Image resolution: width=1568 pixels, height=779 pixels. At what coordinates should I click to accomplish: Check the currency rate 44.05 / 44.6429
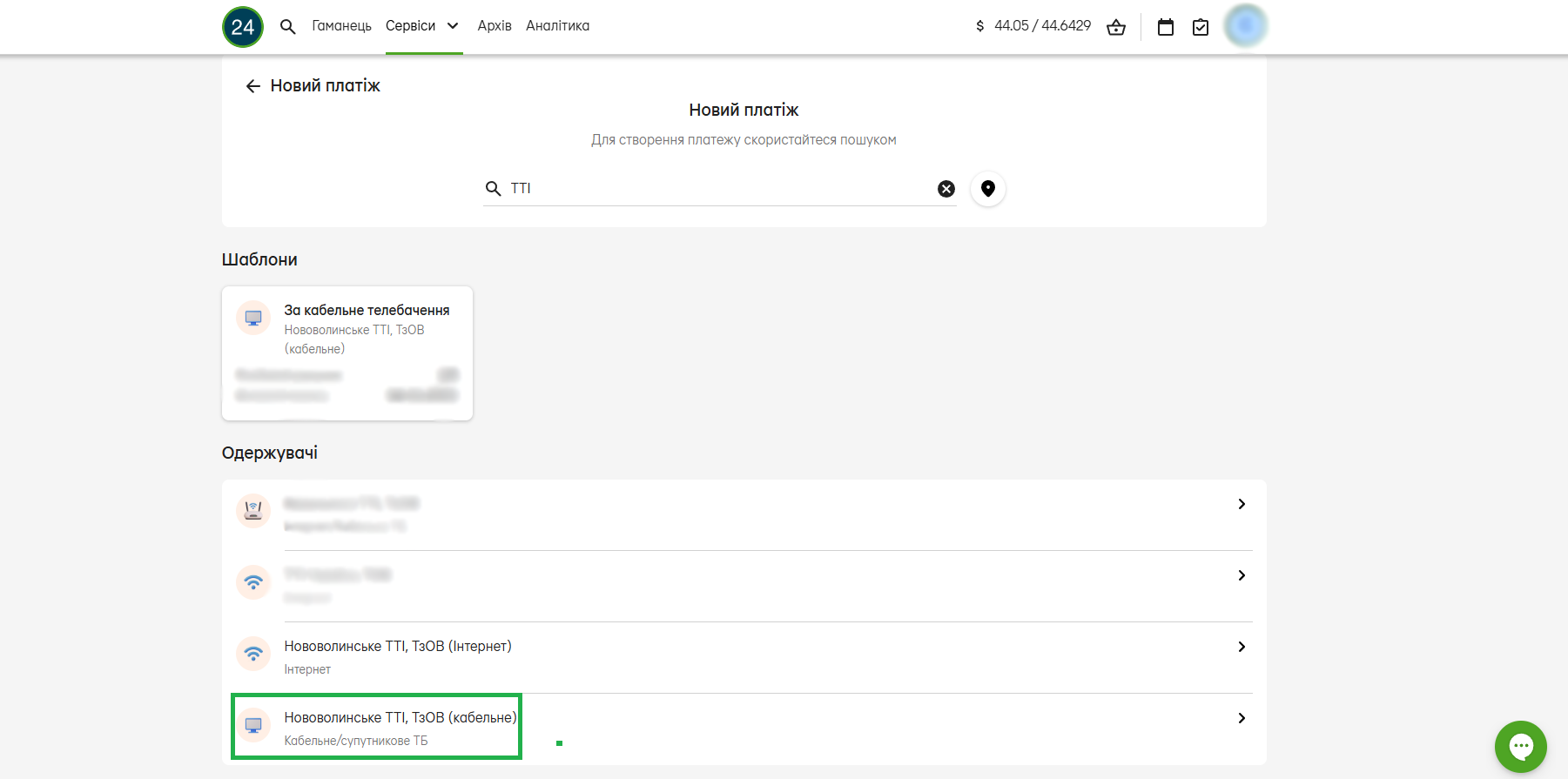click(1042, 26)
